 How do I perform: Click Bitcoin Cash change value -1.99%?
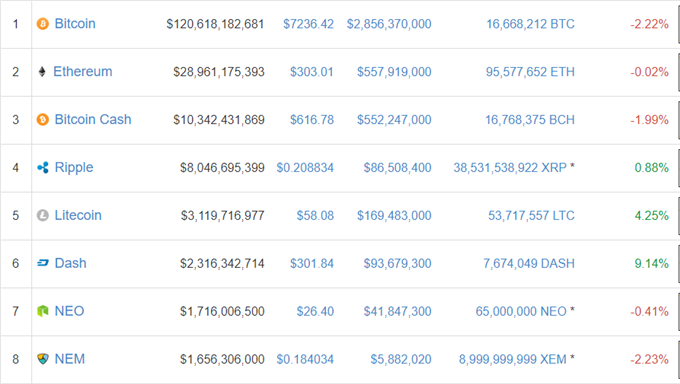pos(649,120)
